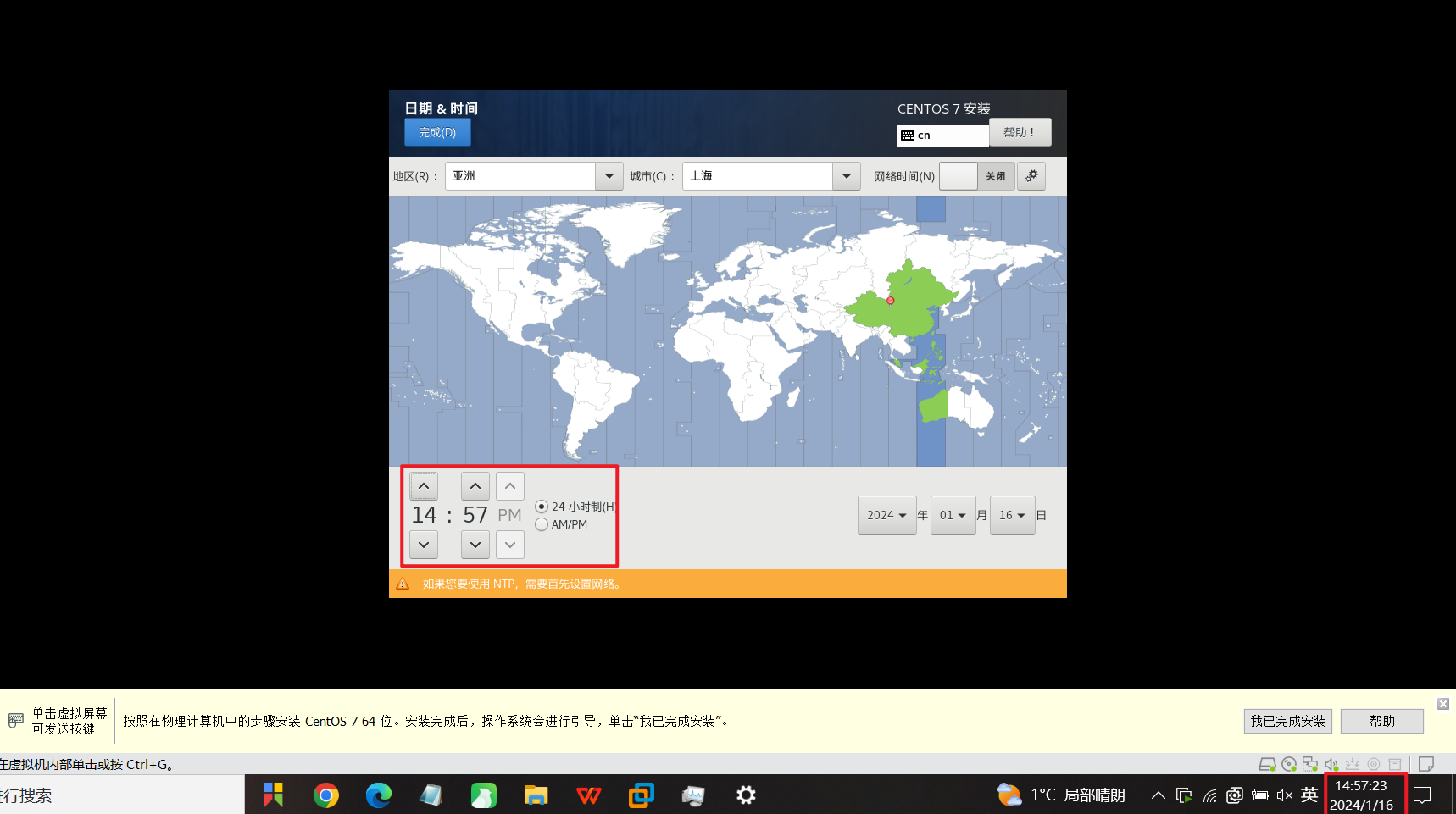
Task: Click VMware printer box status icon
Action: click(x=1395, y=764)
